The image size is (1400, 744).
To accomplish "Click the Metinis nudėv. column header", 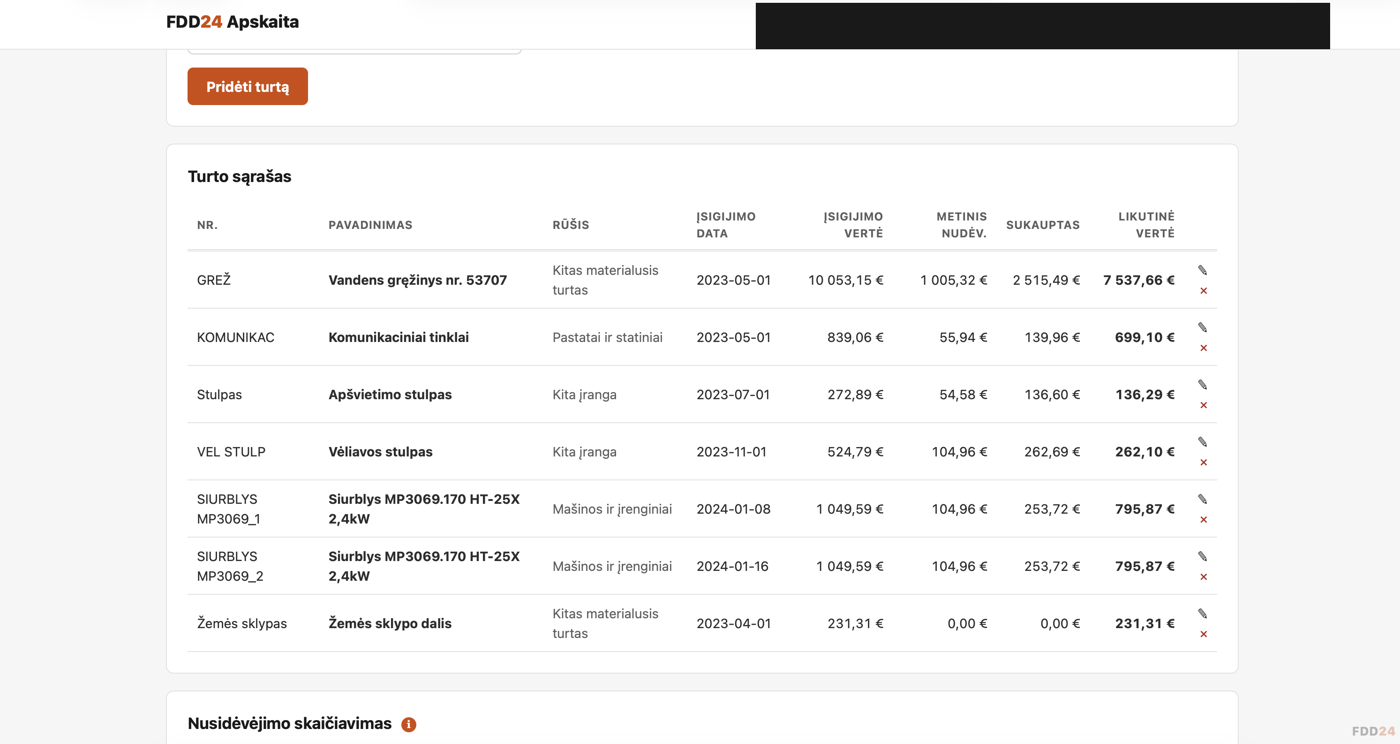I will [x=961, y=225].
